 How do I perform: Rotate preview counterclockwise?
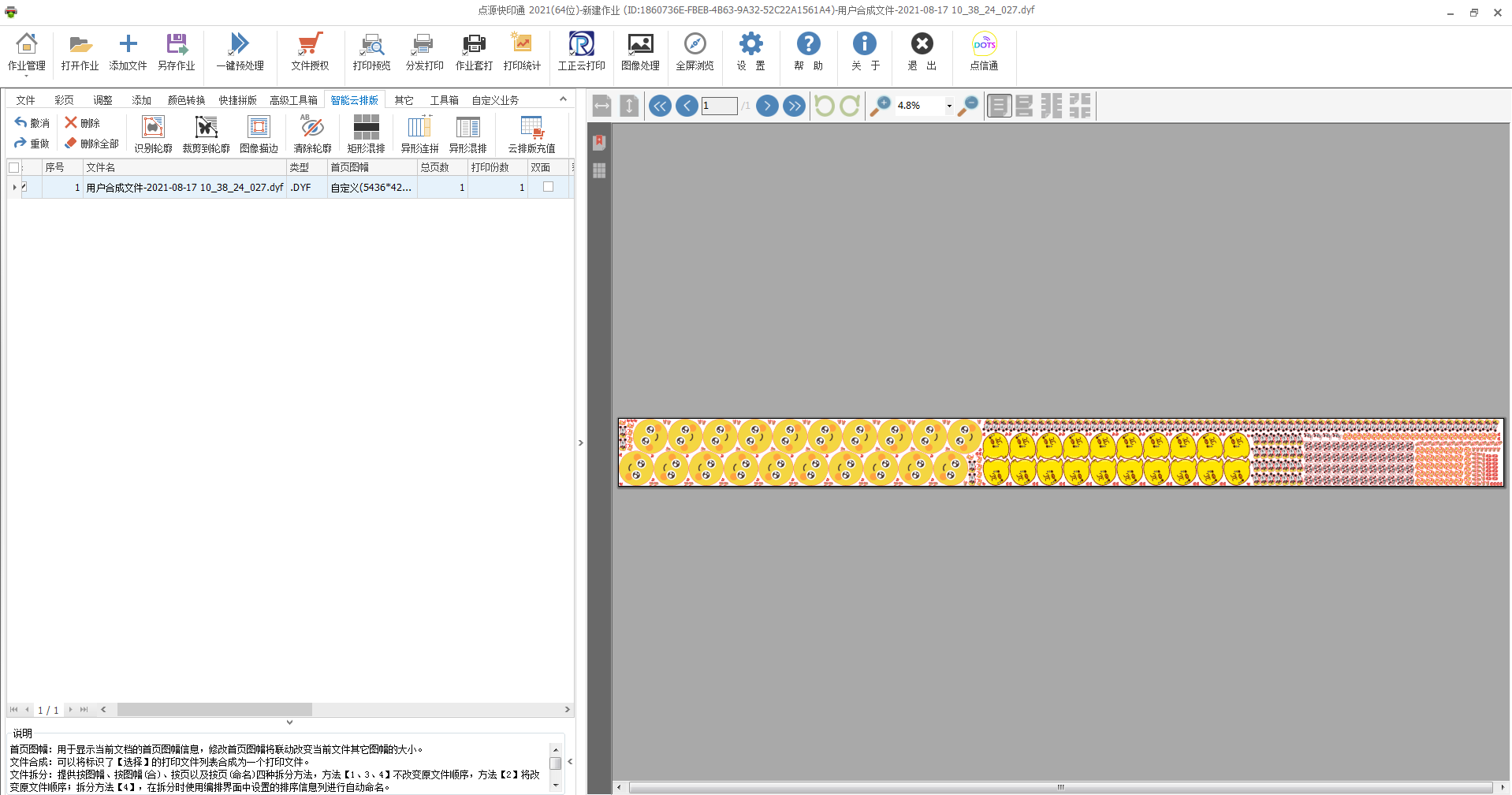point(824,106)
